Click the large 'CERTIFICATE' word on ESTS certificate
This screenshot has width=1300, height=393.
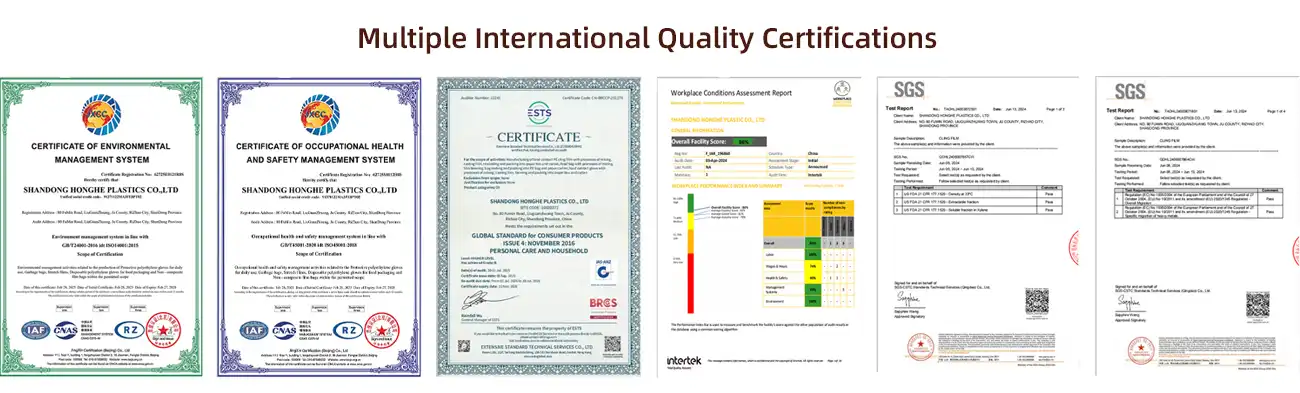[538, 136]
